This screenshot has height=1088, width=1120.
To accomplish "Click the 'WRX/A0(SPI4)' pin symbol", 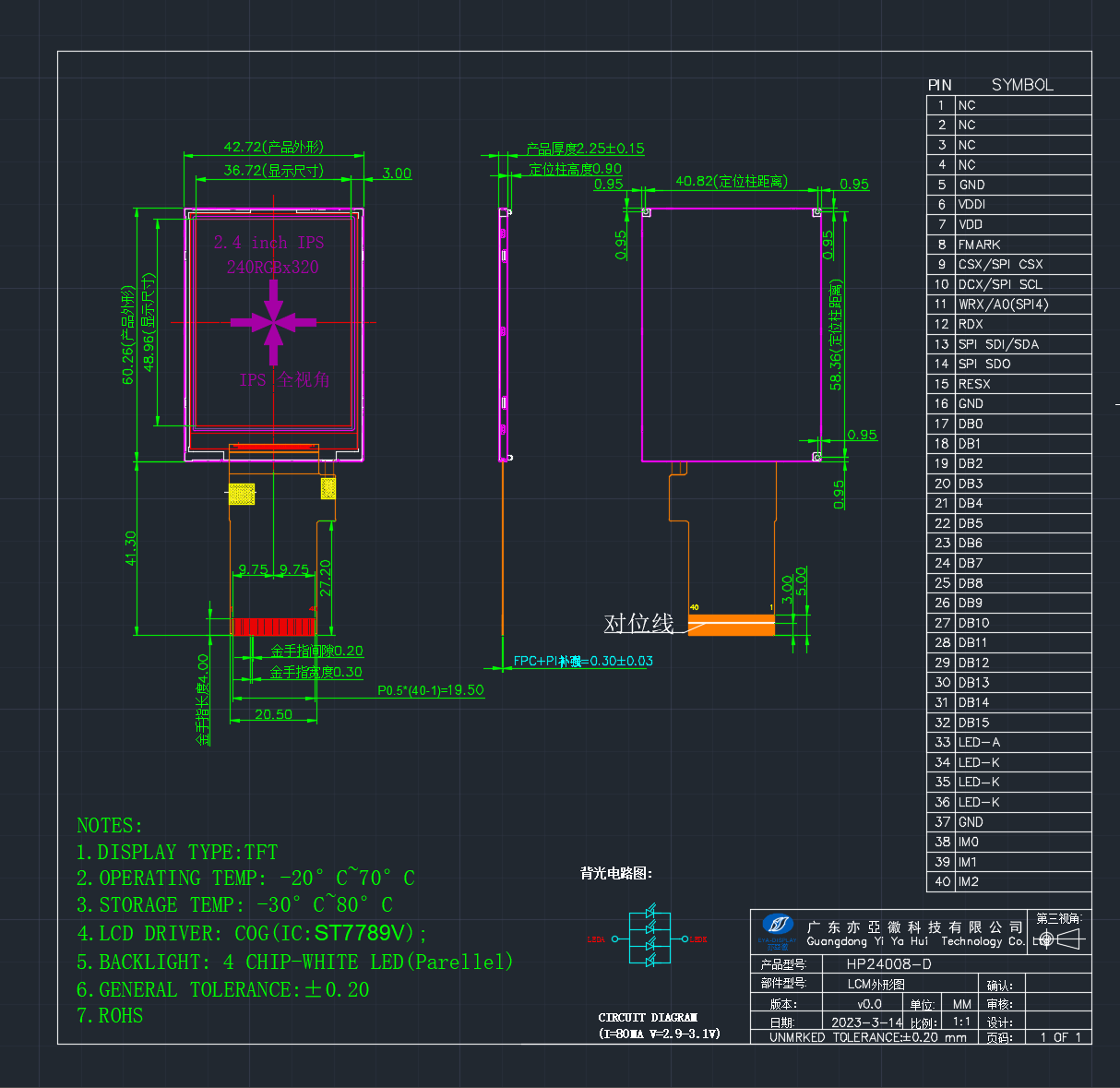I will 1003,304.
